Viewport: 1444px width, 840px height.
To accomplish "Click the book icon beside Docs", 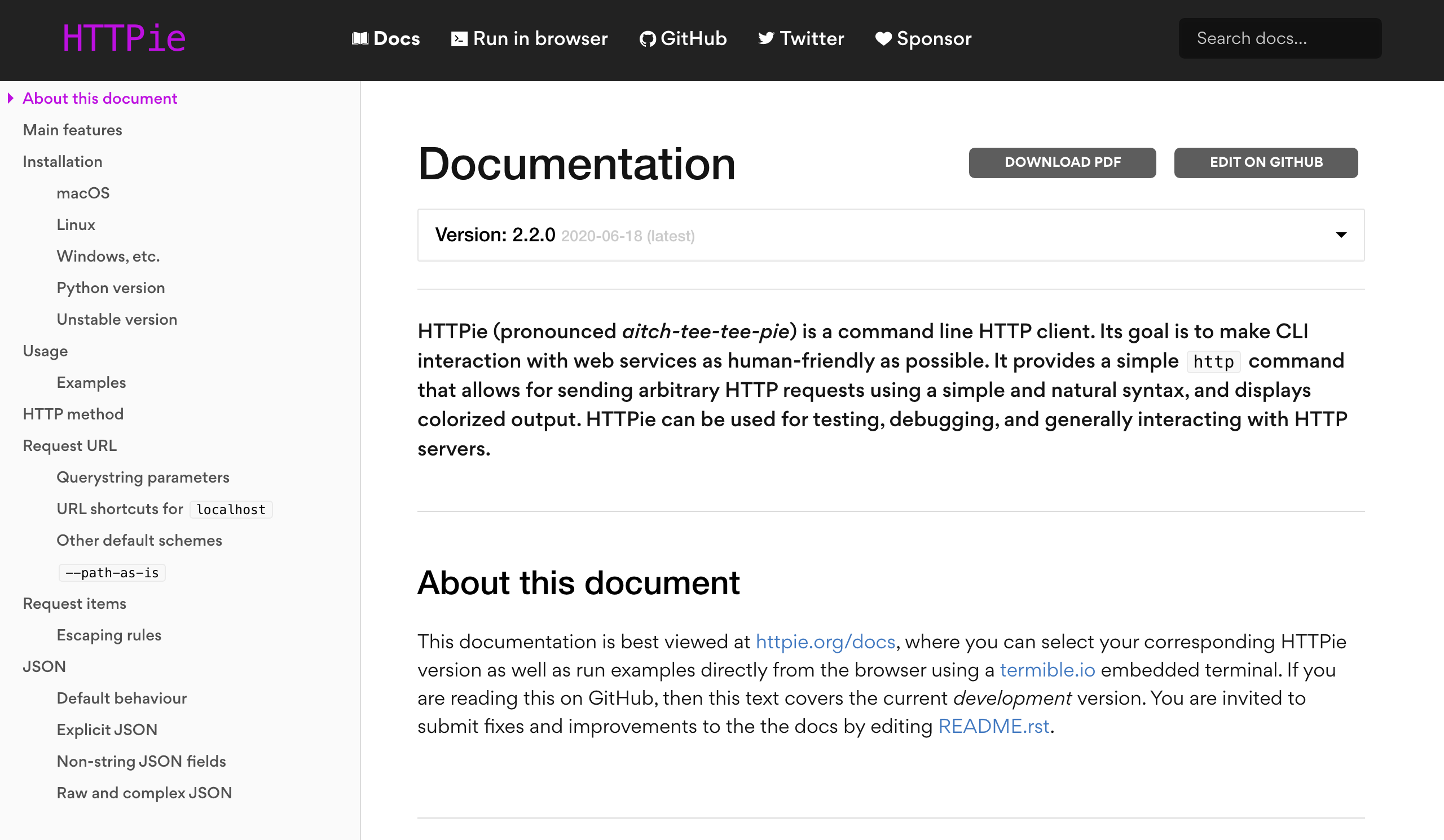I will point(360,38).
